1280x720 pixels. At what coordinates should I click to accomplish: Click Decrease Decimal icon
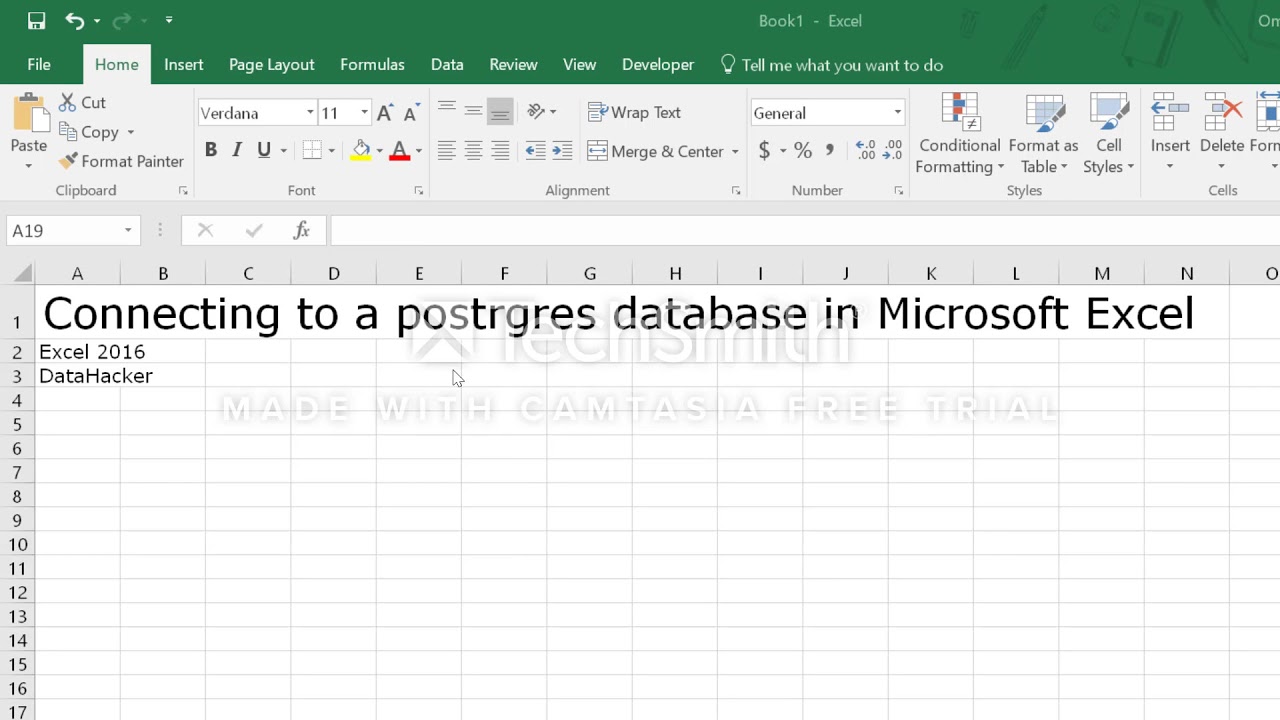click(x=892, y=150)
